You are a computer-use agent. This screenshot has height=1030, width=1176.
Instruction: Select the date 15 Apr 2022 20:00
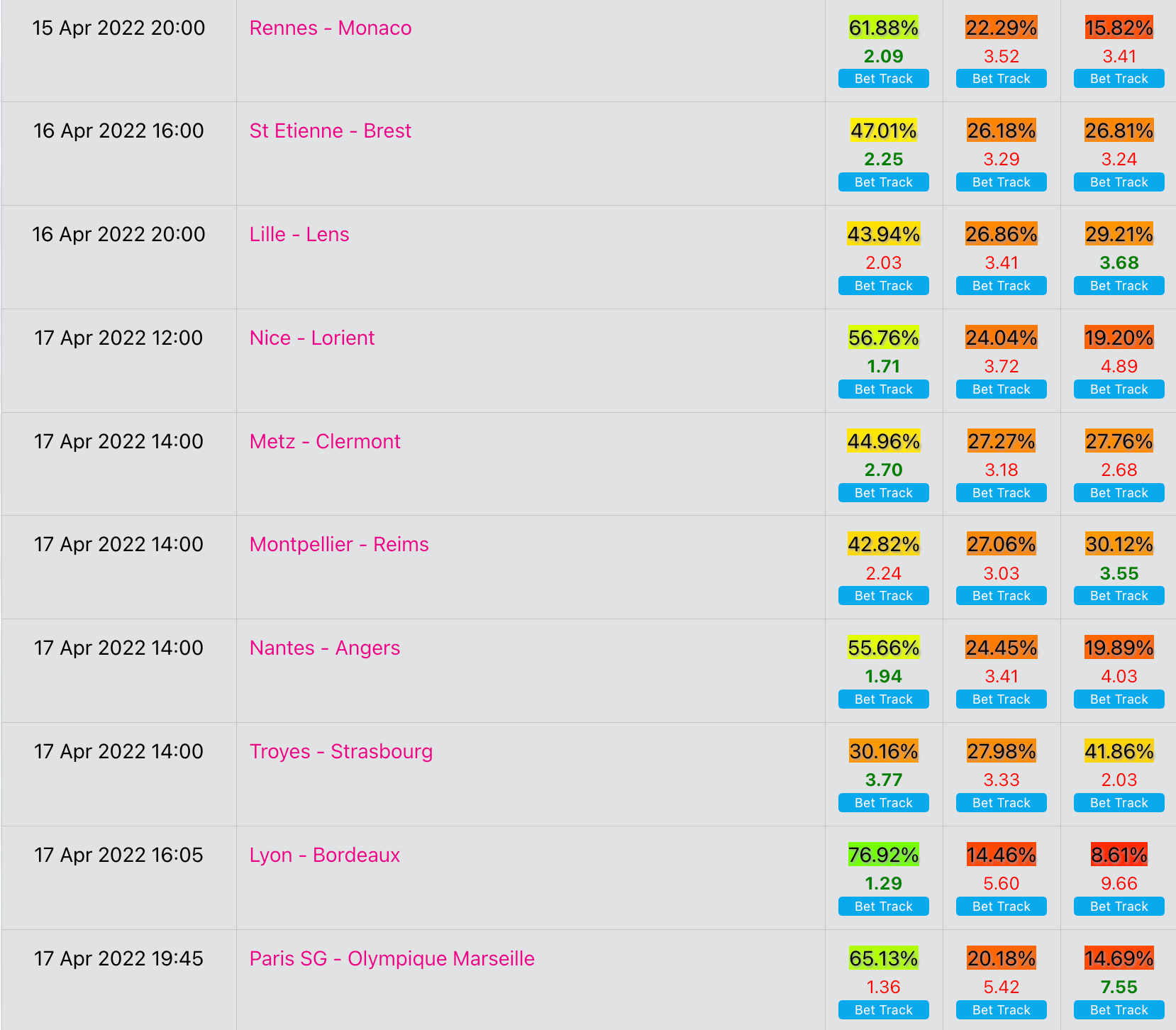coord(119,28)
